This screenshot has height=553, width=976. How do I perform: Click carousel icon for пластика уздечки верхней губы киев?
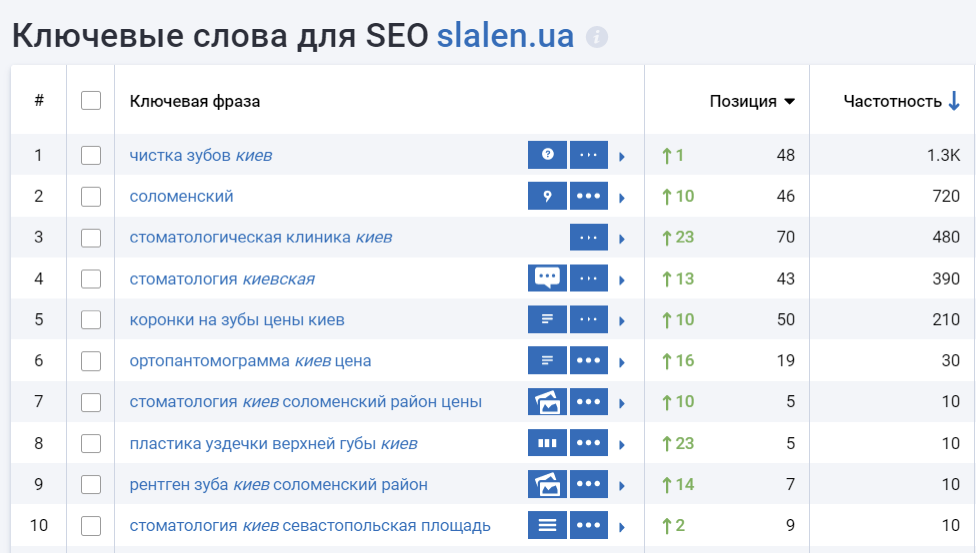[x=547, y=443]
